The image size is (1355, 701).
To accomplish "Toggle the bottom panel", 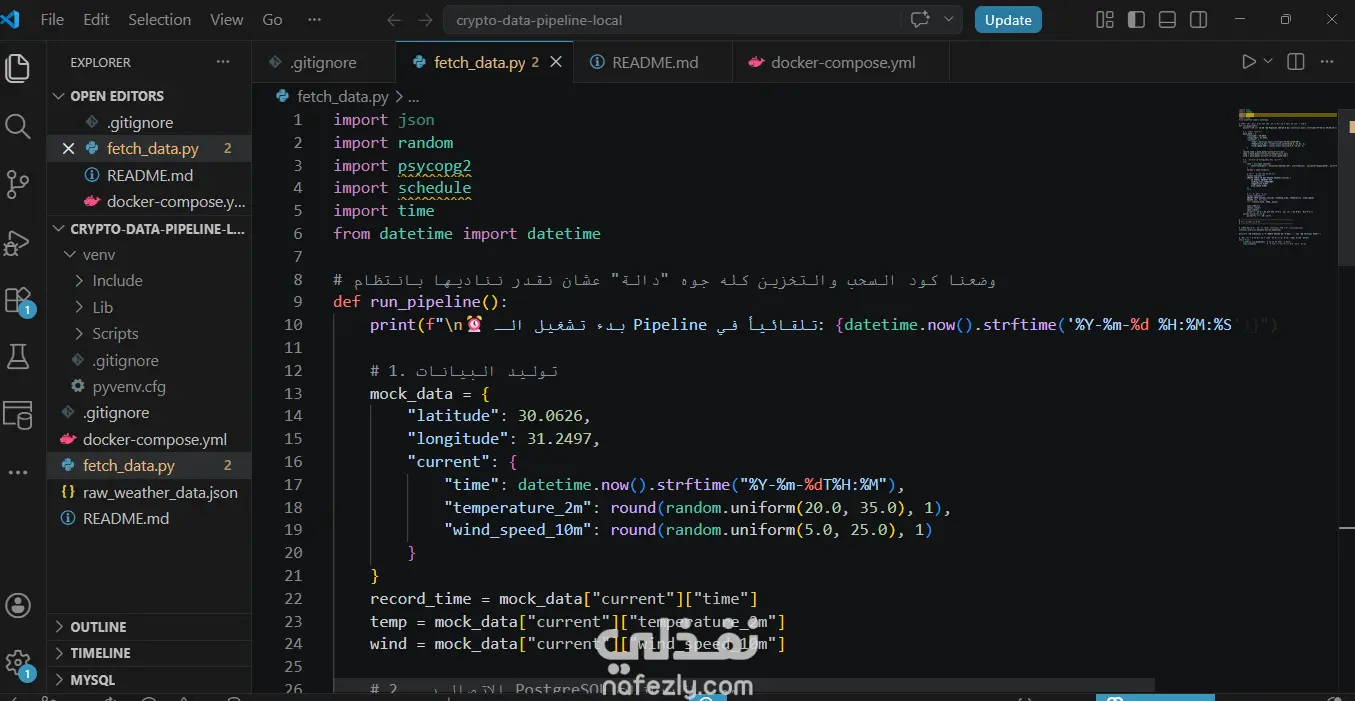I will click(1167, 20).
